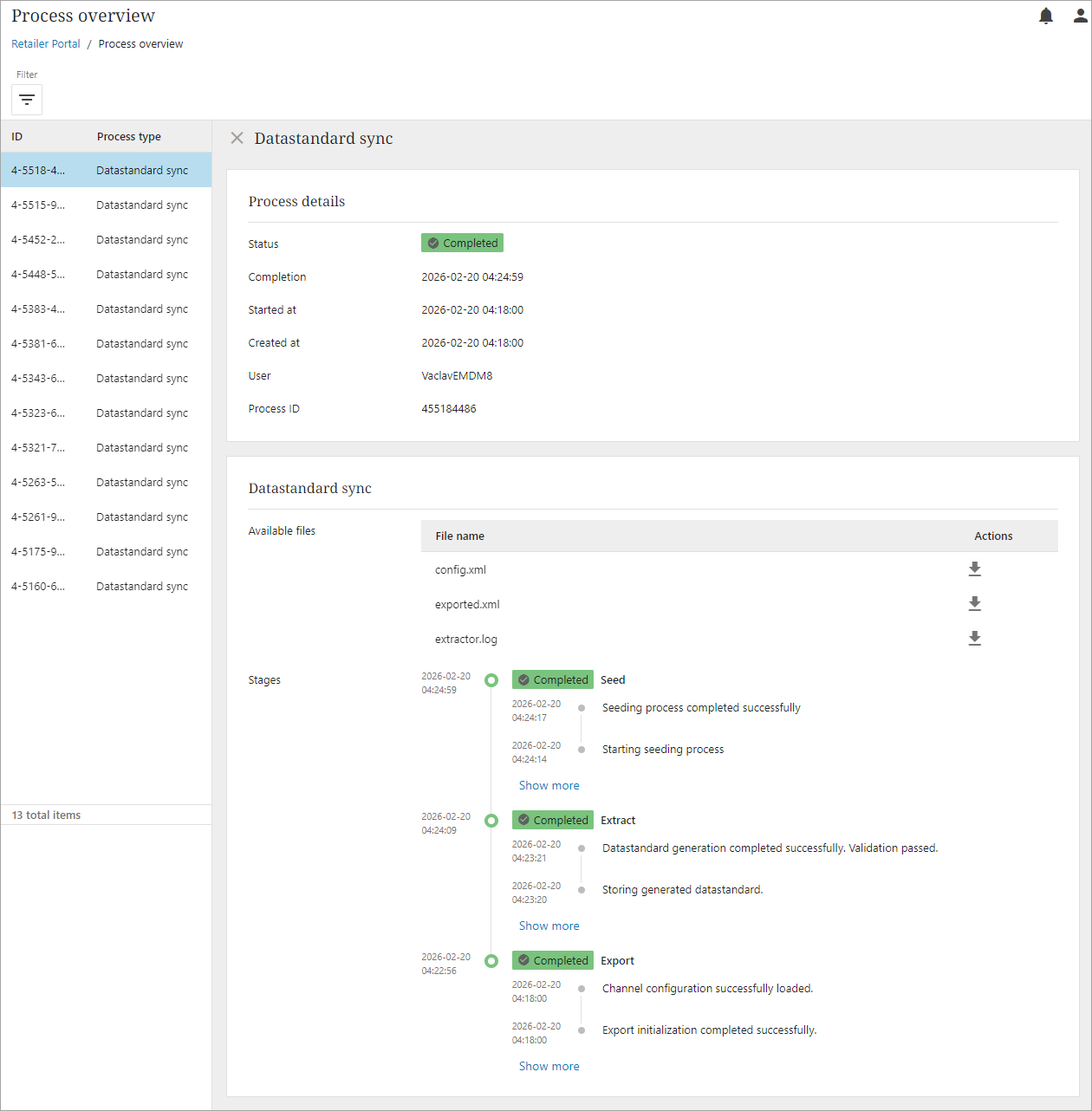The height and width of the screenshot is (1111, 1092).
Task: Open the user account menu
Action: 1080,16
